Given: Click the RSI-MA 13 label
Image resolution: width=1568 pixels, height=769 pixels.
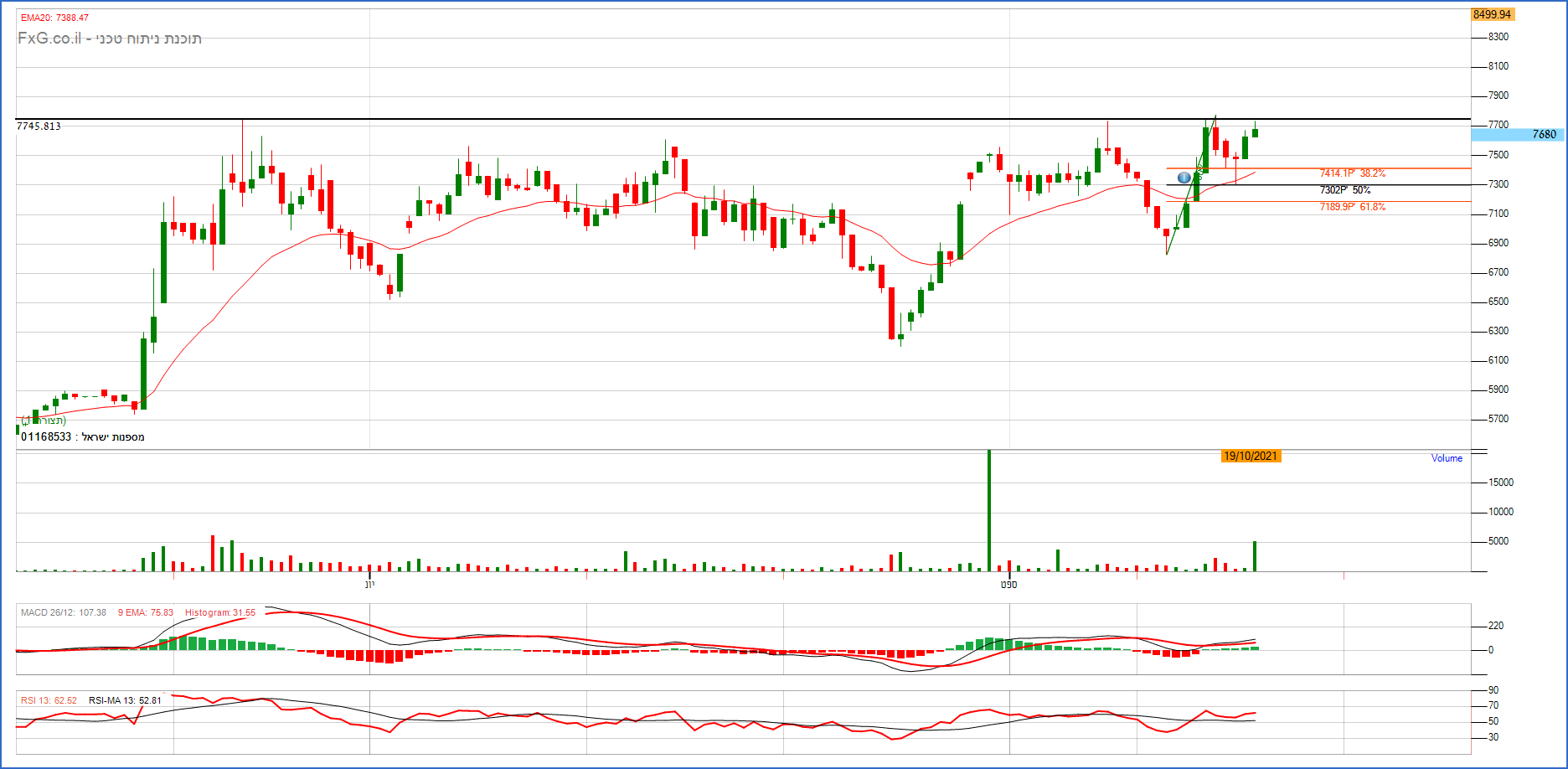Looking at the screenshot, I should point(125,700).
